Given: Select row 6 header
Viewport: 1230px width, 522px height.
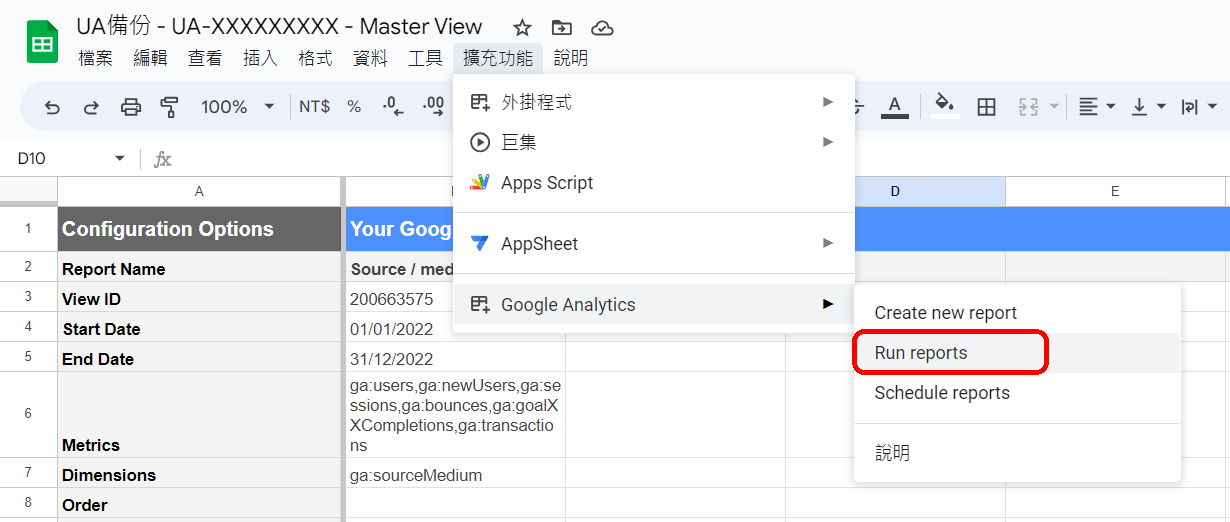Looking at the screenshot, I should pos(28,414).
